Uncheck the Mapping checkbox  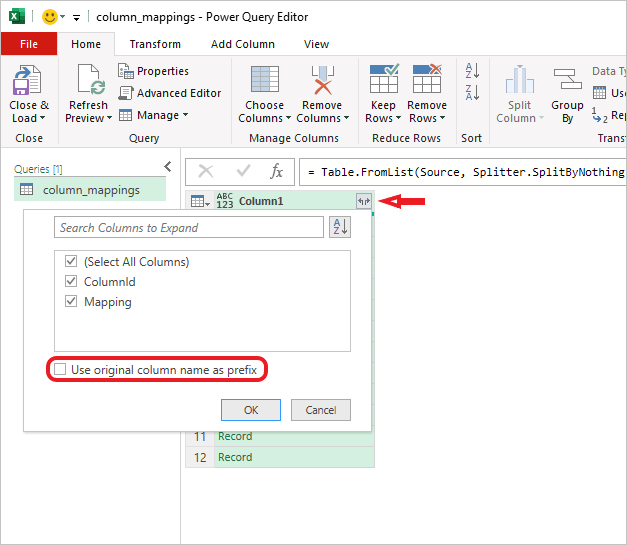71,301
